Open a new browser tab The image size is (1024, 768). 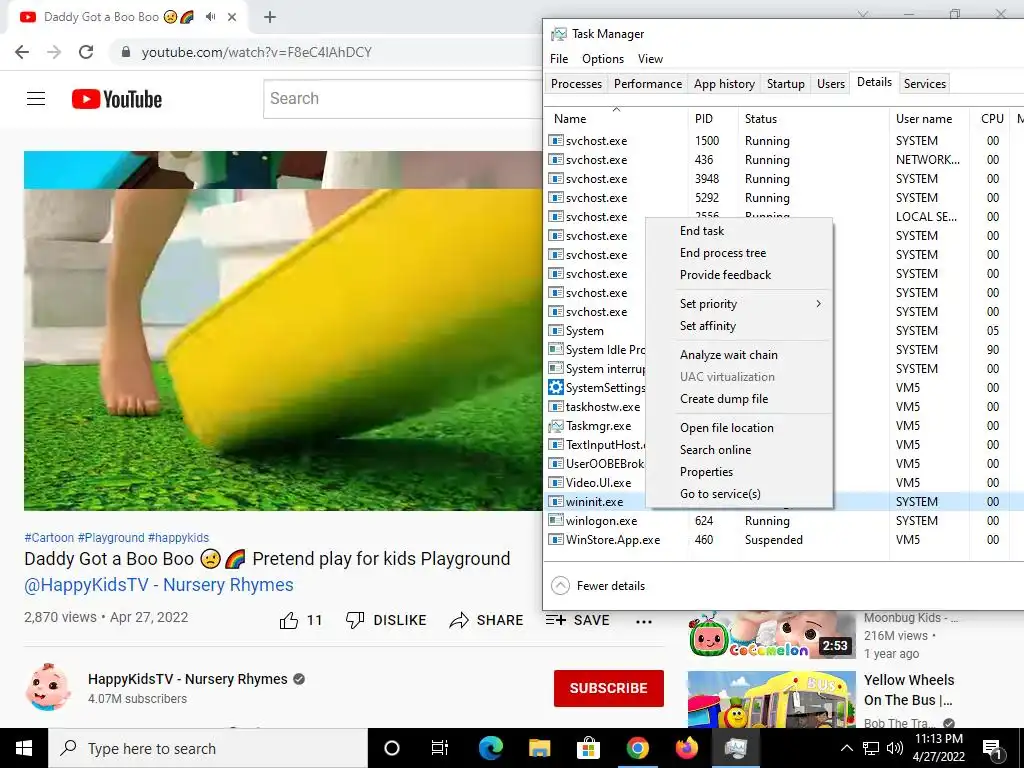click(x=270, y=17)
